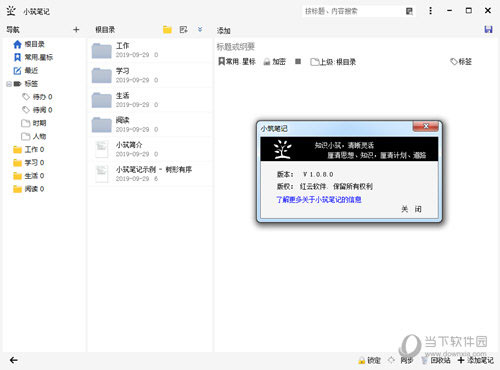Click the 关闭 button in about dialog
500x370 pixels.
point(411,209)
